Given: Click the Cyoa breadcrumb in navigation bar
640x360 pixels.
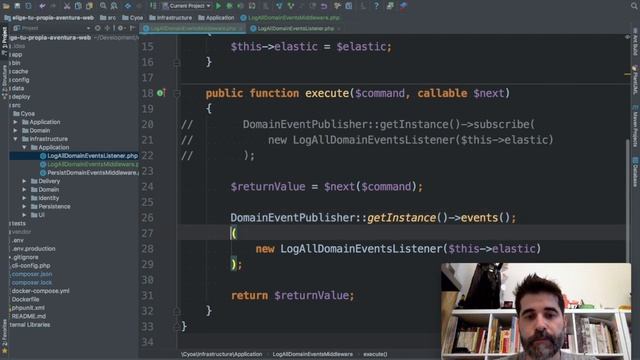Looking at the screenshot, I should coord(133,18).
